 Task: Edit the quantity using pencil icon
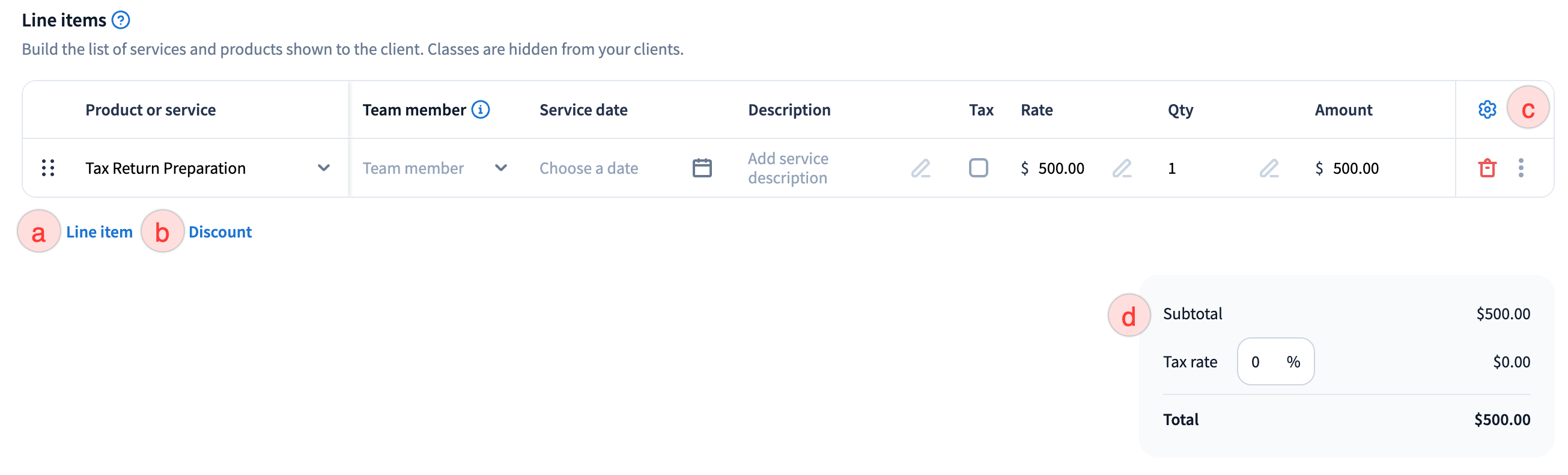point(1269,168)
